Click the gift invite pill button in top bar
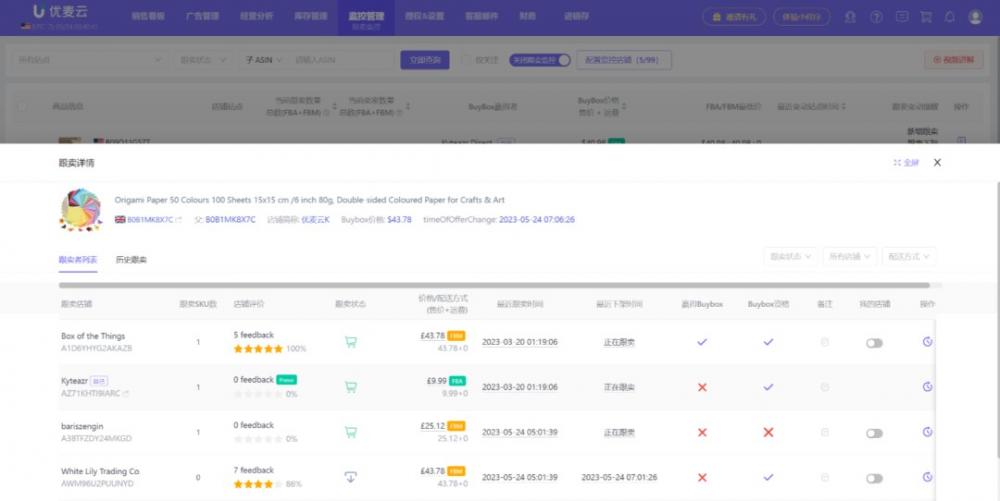Viewport: 1000px width, 501px height. pos(734,17)
